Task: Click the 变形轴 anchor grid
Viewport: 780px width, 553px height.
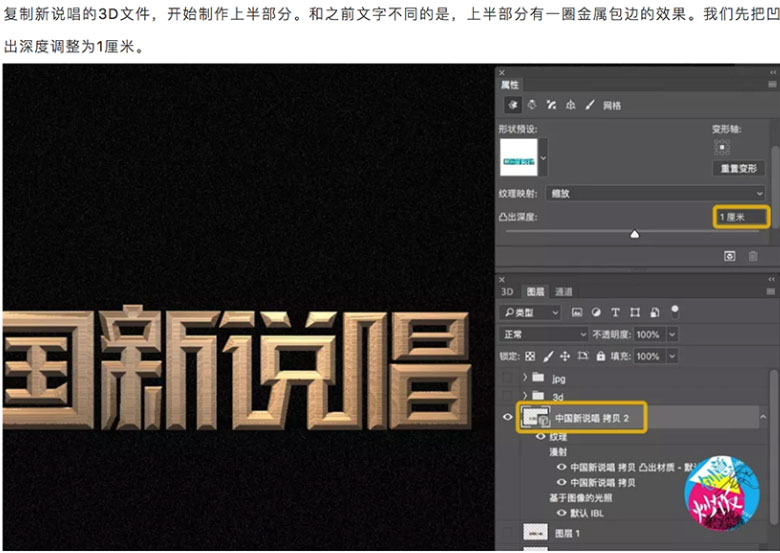Action: point(722,147)
